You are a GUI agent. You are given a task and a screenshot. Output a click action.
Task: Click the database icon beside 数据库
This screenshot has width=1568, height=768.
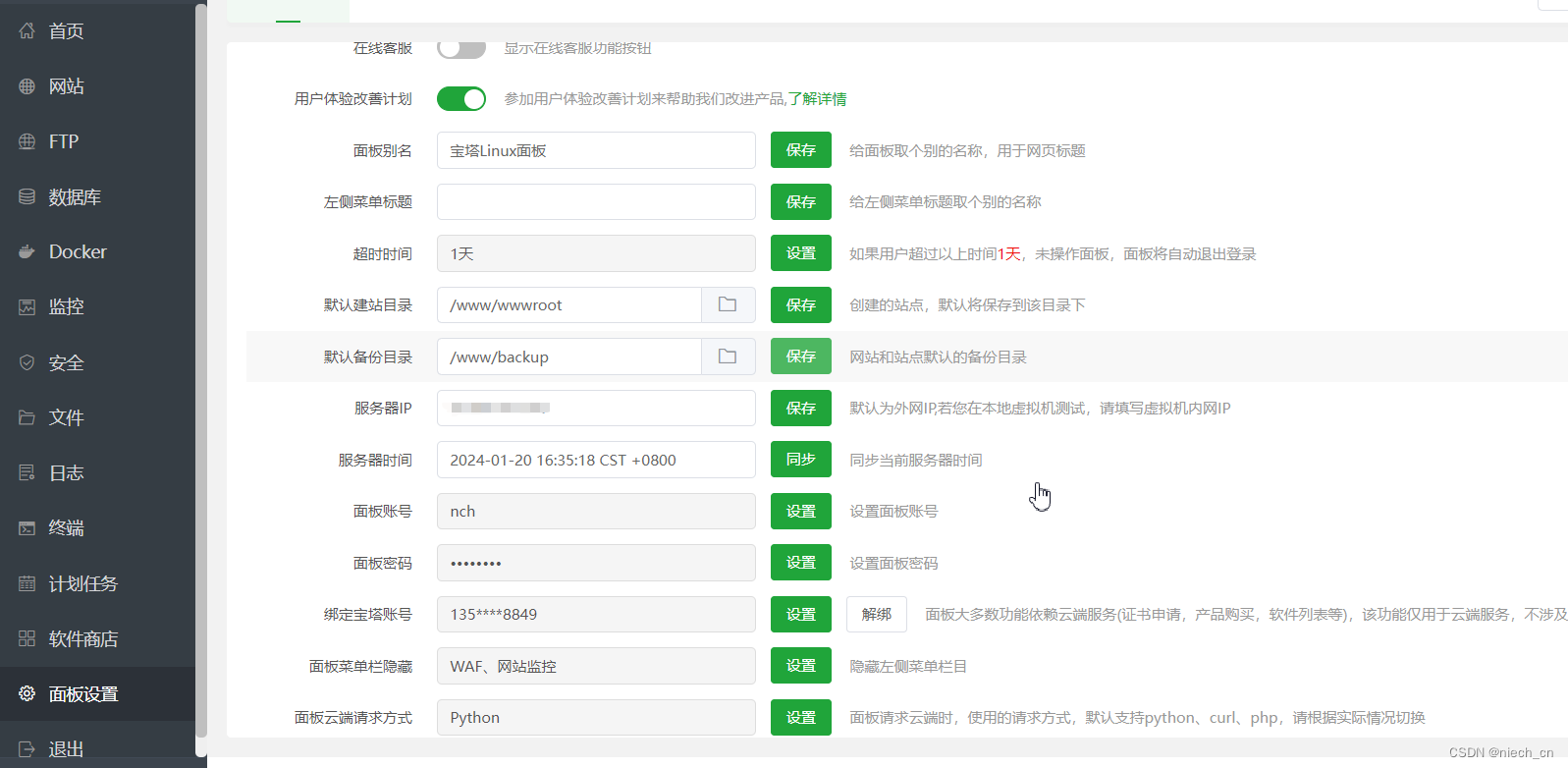click(x=27, y=196)
